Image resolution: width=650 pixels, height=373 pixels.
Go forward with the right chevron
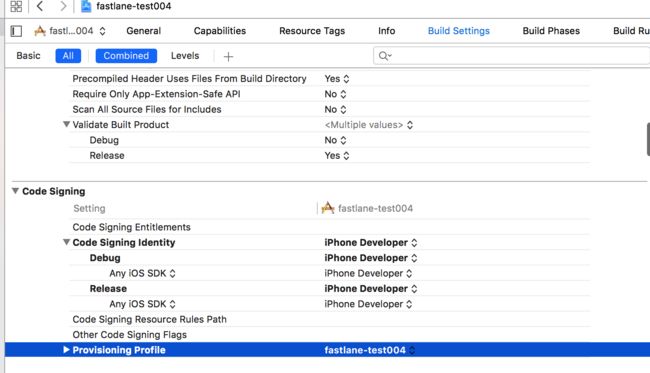(x=63, y=6)
